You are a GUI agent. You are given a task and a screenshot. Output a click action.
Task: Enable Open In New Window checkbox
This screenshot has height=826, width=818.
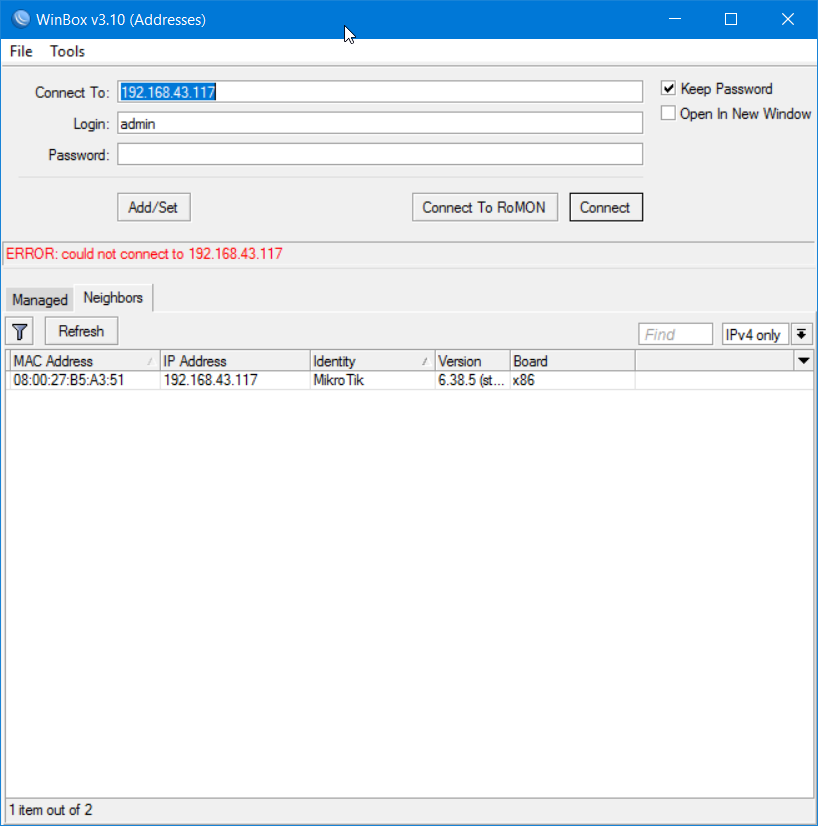pyautogui.click(x=668, y=113)
